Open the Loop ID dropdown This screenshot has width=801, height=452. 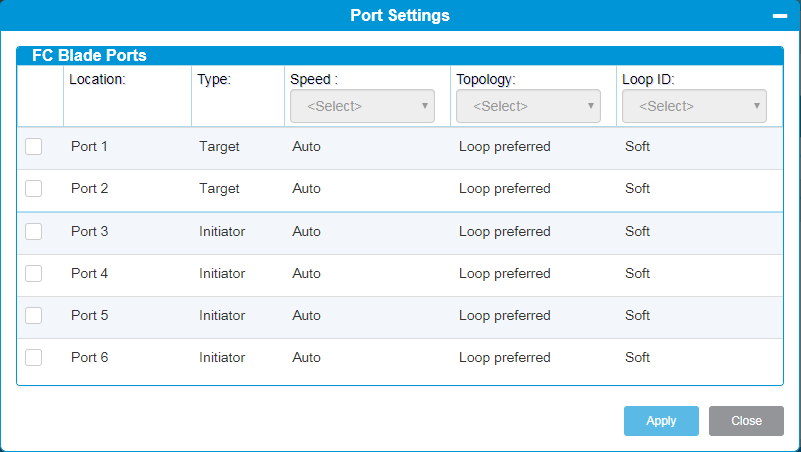point(694,106)
